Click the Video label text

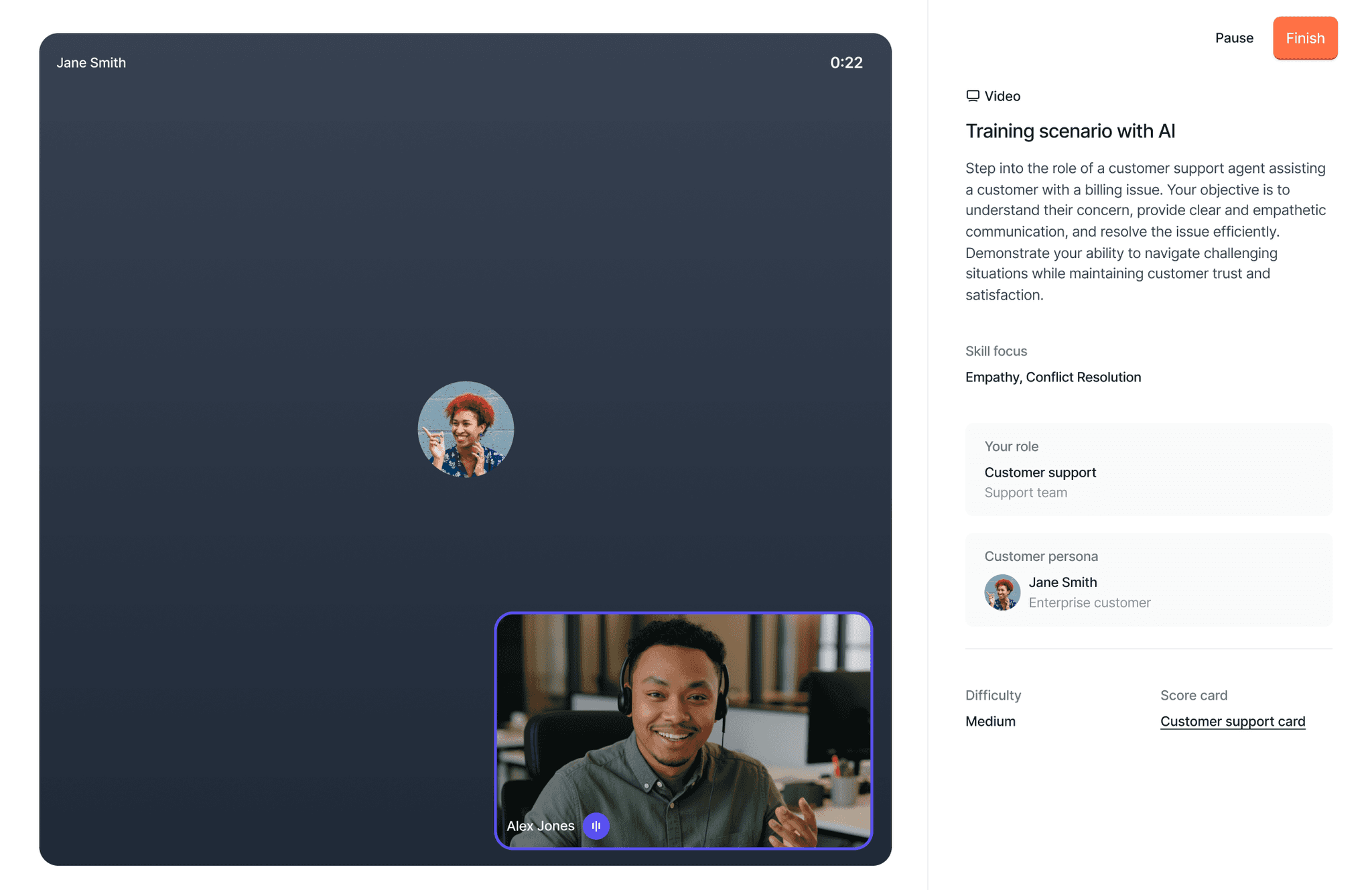1002,96
